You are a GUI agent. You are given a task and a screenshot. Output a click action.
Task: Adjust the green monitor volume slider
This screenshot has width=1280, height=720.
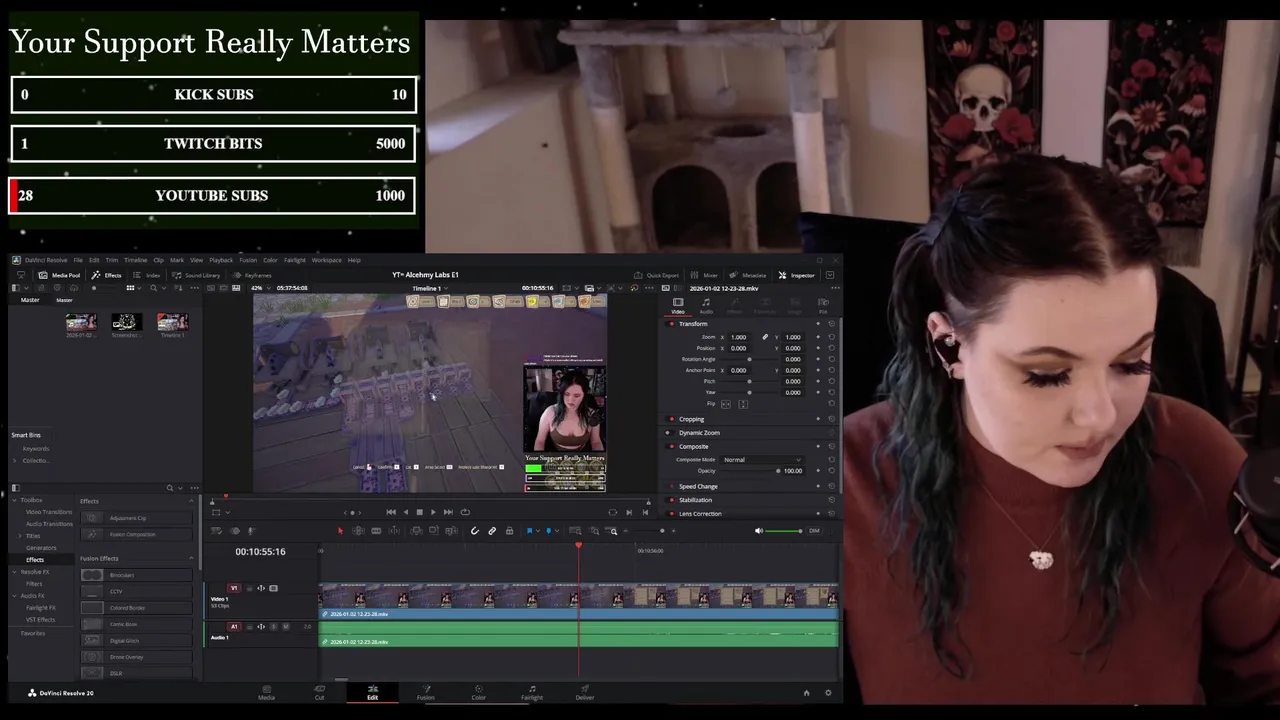(x=783, y=531)
